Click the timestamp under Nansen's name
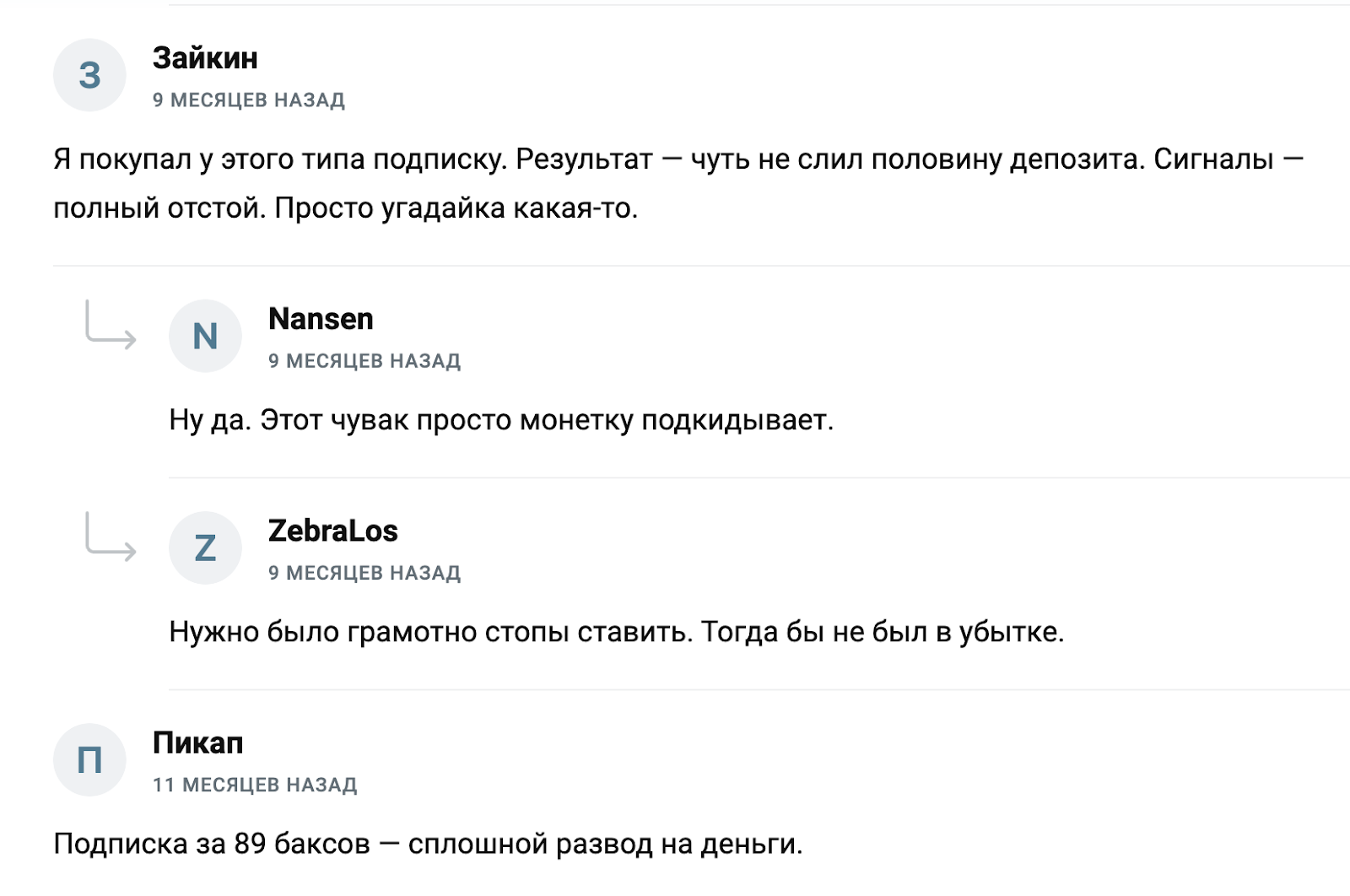1350x896 pixels. pyautogui.click(x=364, y=361)
